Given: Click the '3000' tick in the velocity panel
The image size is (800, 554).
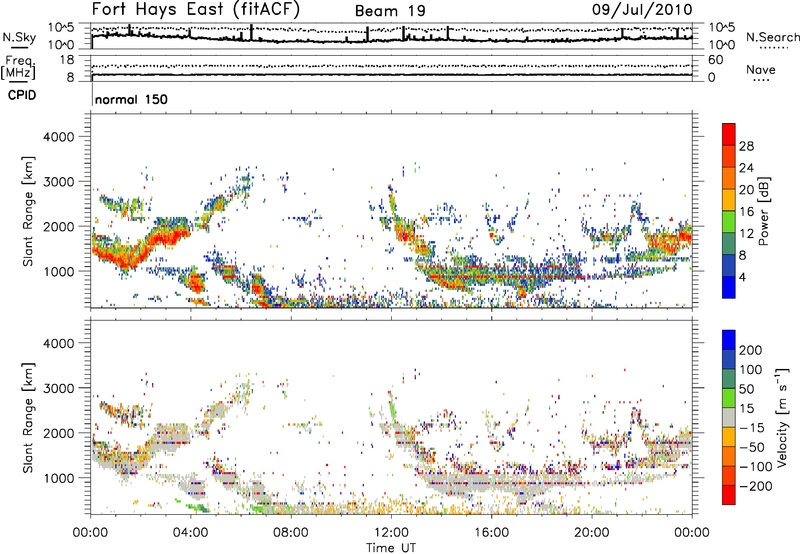Looking at the screenshot, I should pyautogui.click(x=58, y=388).
